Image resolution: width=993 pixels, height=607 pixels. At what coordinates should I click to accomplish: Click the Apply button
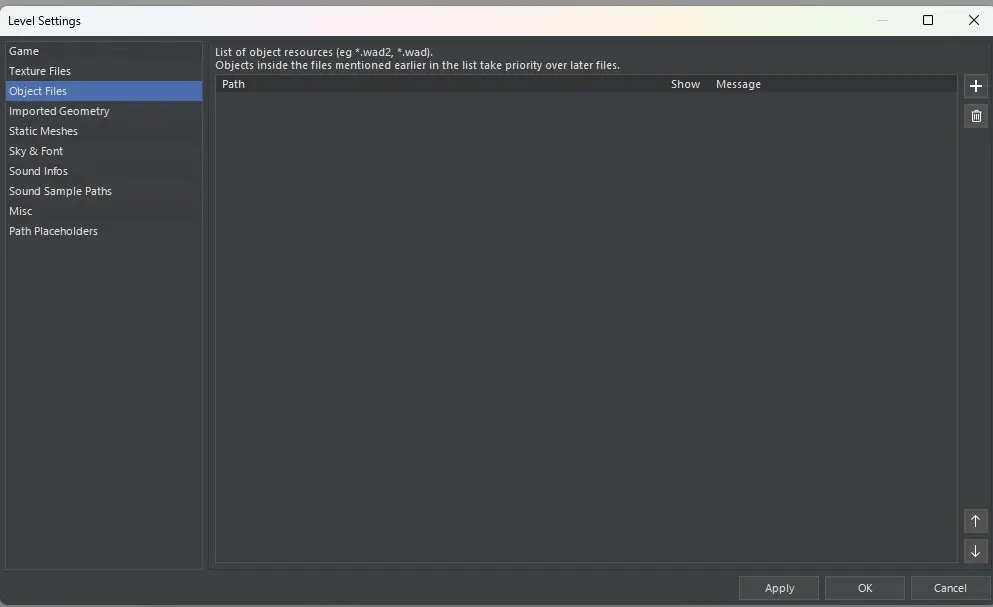(779, 588)
